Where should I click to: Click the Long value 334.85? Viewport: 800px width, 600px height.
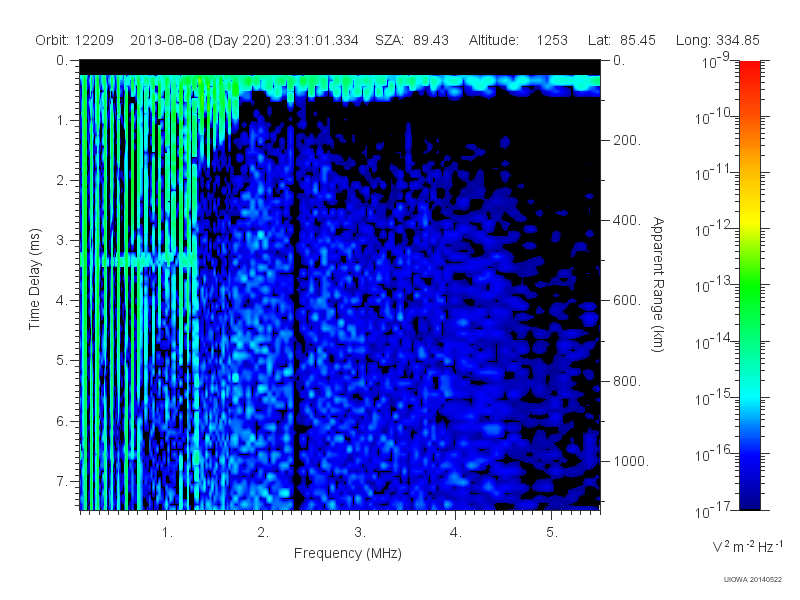[x=738, y=40]
